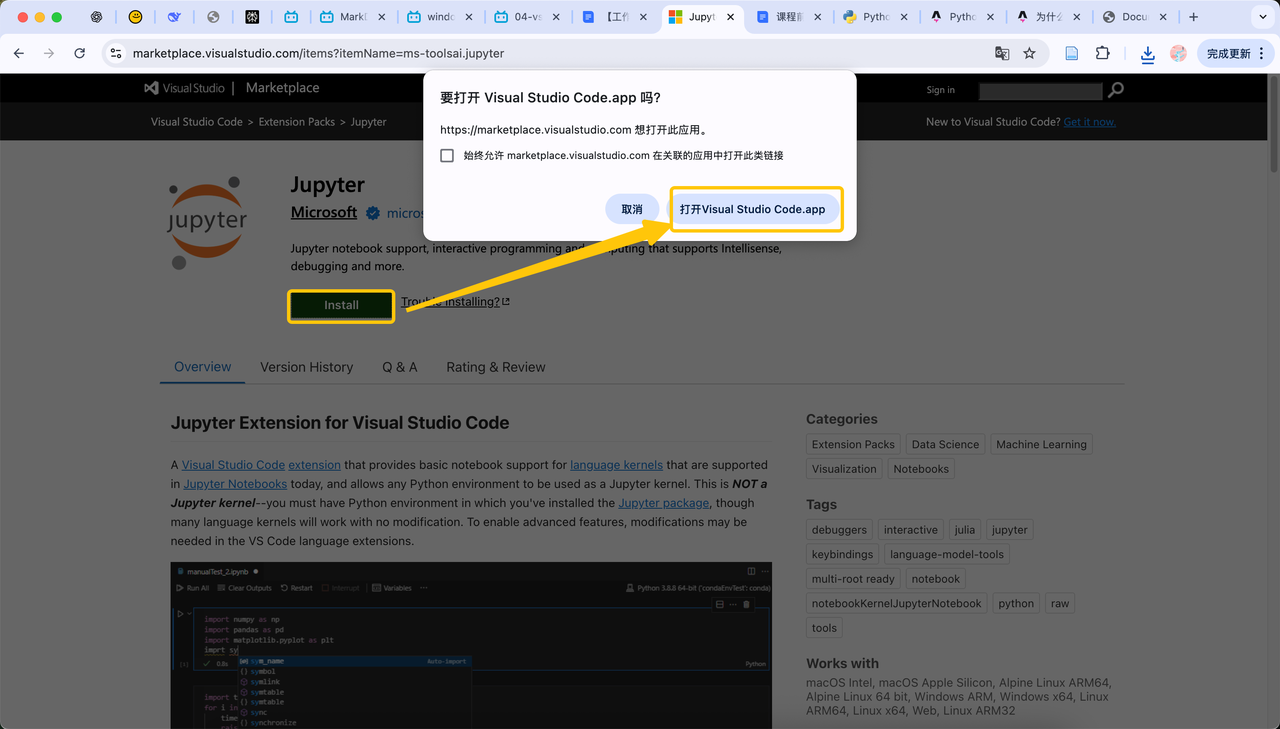The height and width of the screenshot is (729, 1280).
Task: Select the Data Science category tag
Action: (x=945, y=444)
